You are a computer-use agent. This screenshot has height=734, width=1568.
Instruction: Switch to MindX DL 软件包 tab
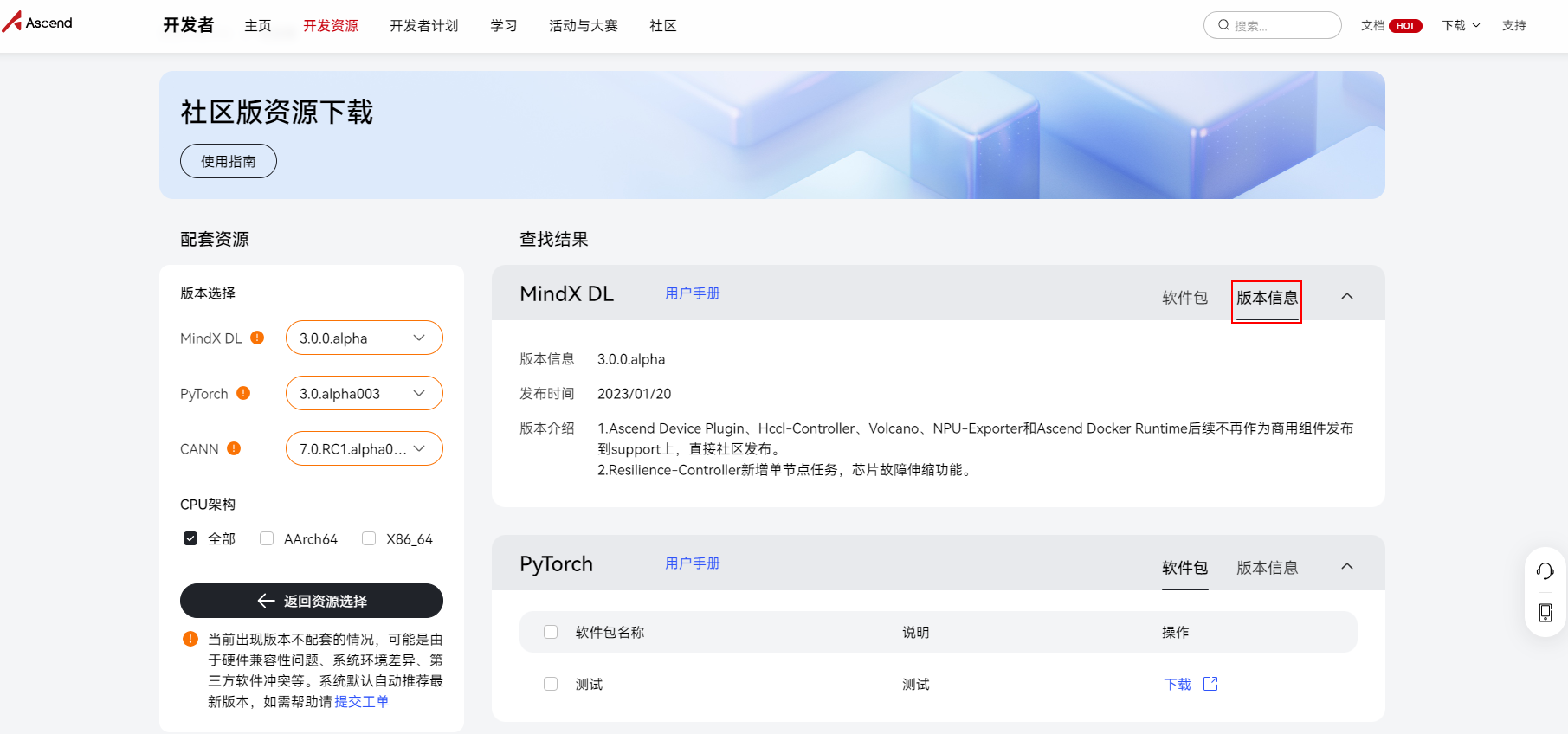1184,298
